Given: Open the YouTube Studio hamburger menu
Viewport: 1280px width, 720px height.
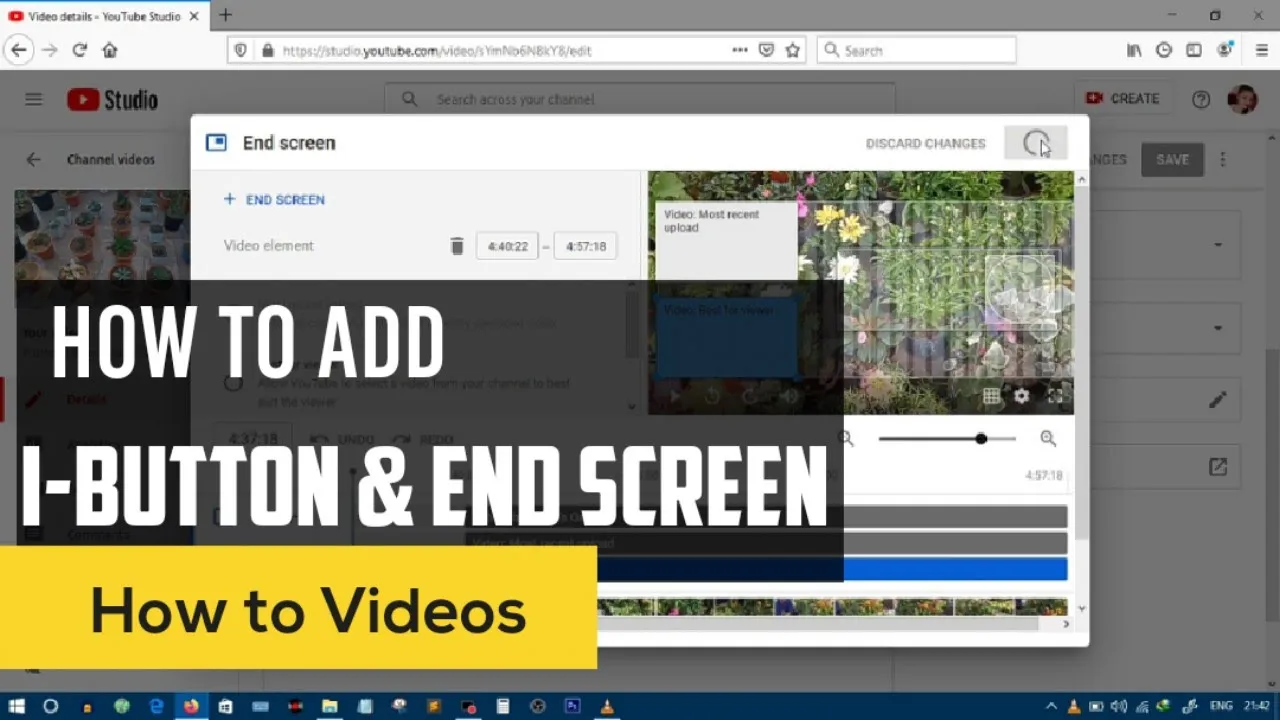Looking at the screenshot, I should pos(34,99).
